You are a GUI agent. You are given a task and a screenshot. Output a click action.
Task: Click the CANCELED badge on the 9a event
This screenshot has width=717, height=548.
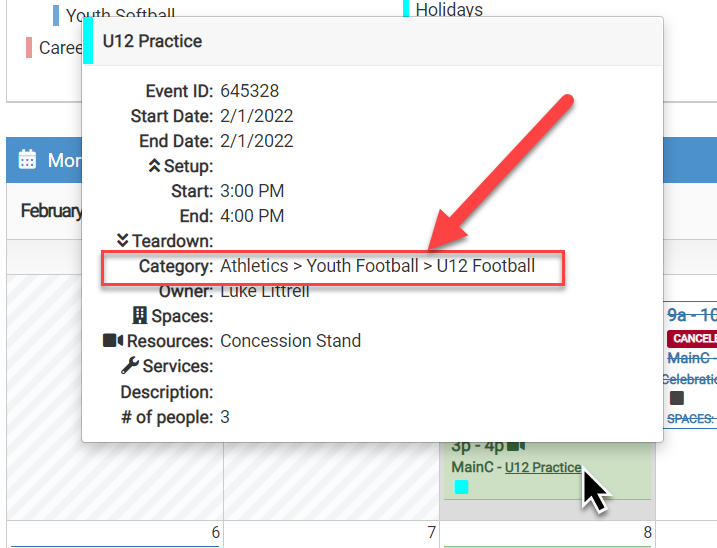pyautogui.click(x=692, y=338)
